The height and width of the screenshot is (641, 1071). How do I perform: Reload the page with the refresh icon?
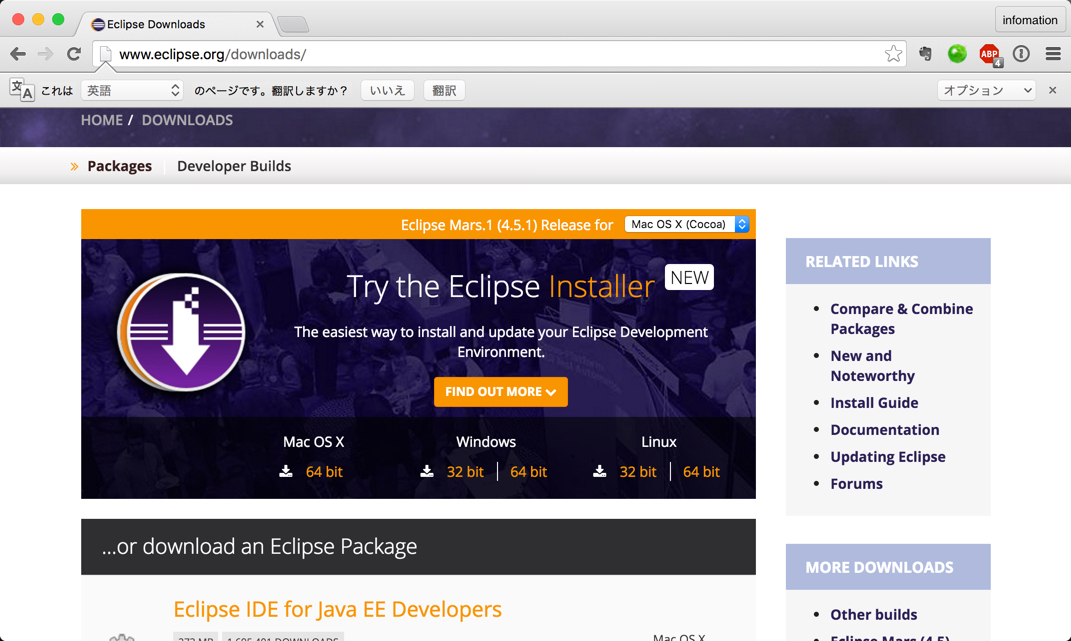(x=74, y=54)
